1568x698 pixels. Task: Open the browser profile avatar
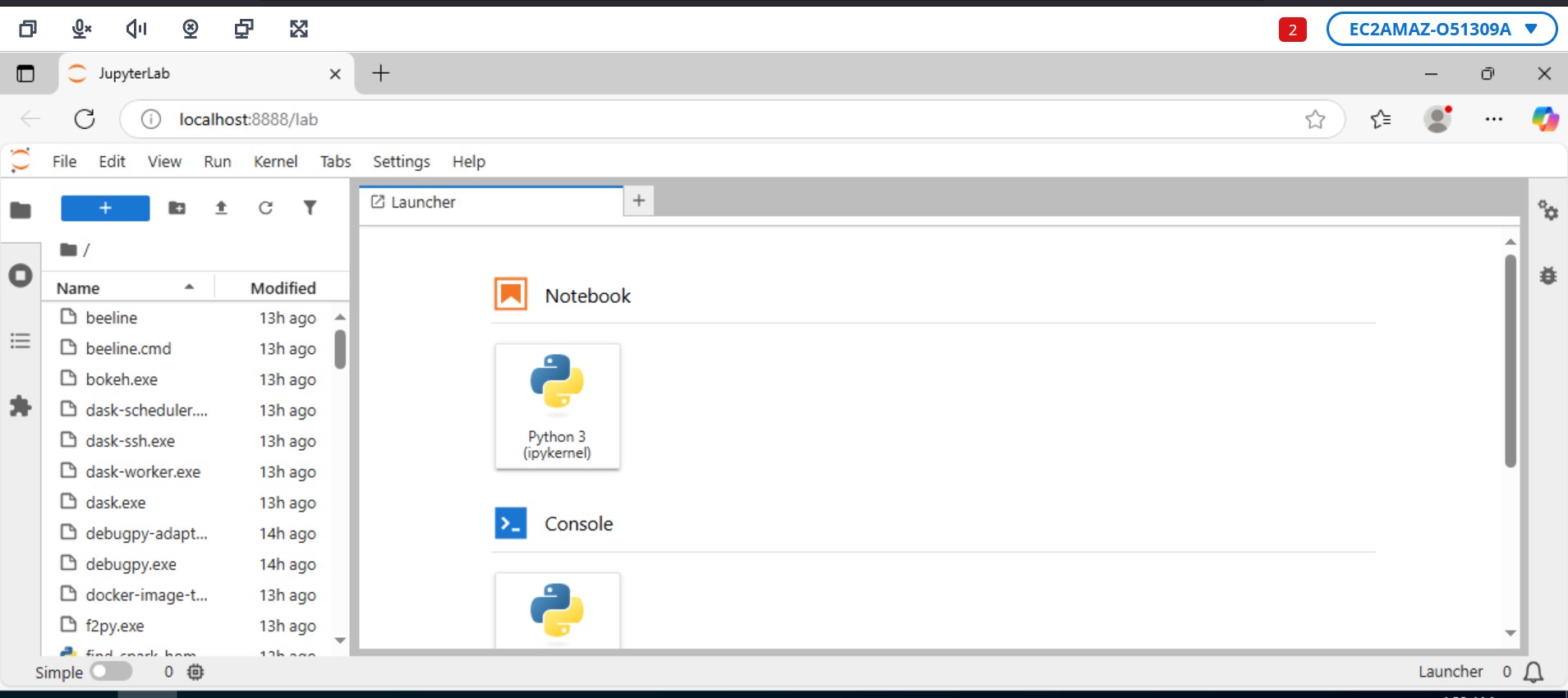[1437, 119]
